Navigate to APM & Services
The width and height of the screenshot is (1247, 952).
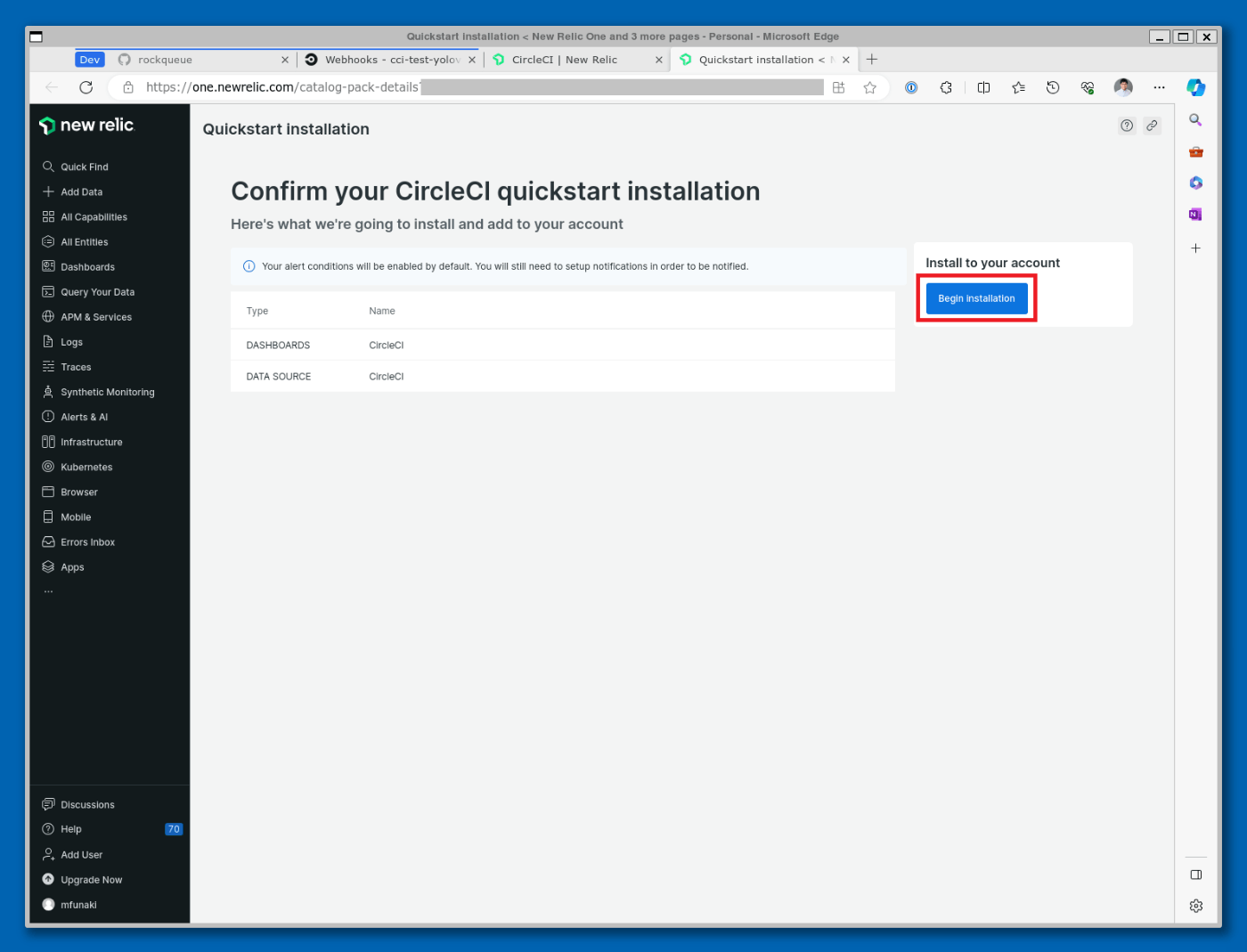click(96, 316)
